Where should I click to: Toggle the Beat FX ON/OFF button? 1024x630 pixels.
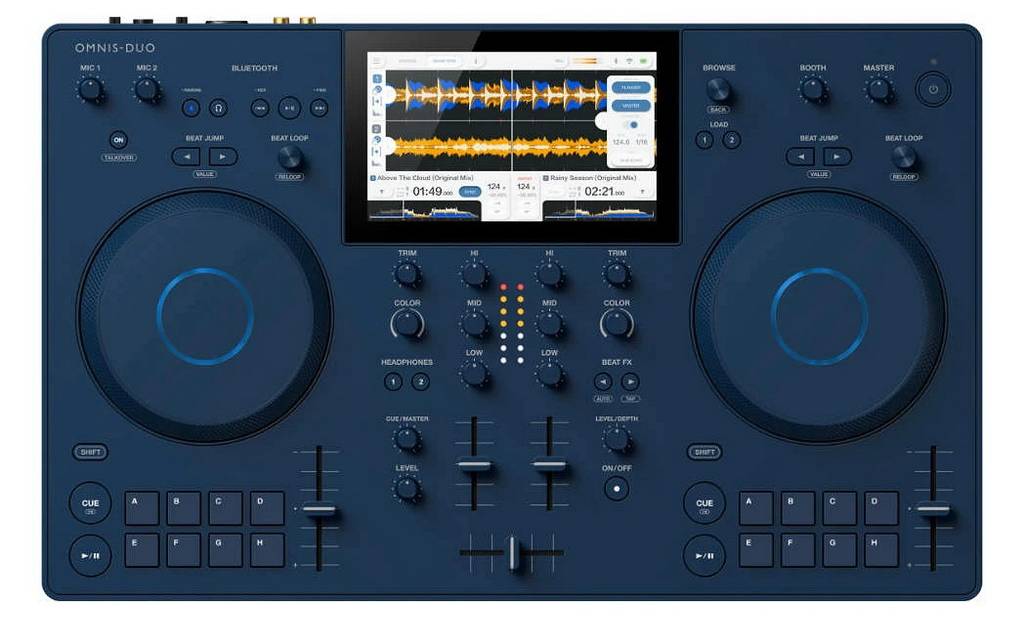point(617,489)
